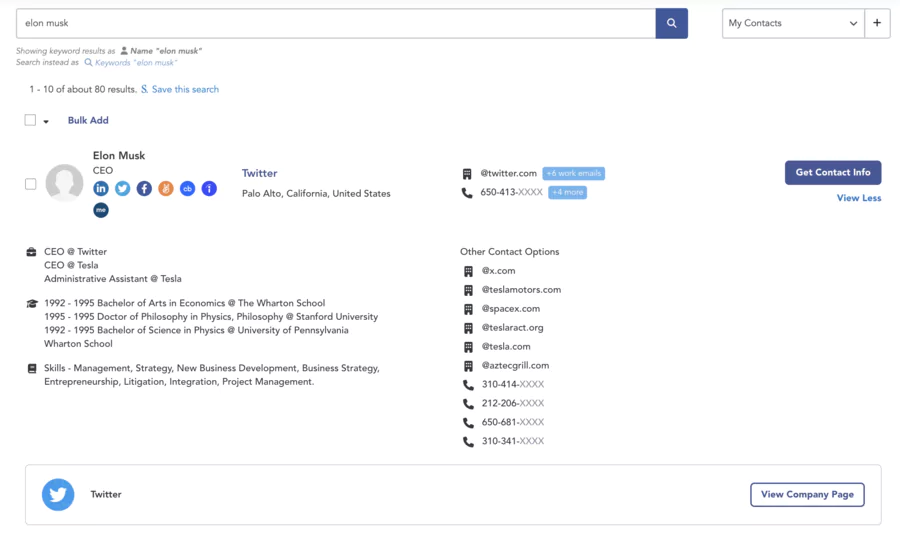This screenshot has height=534, width=900.
Task: Click building icon beside @teslaract.org
Action: [x=468, y=328]
